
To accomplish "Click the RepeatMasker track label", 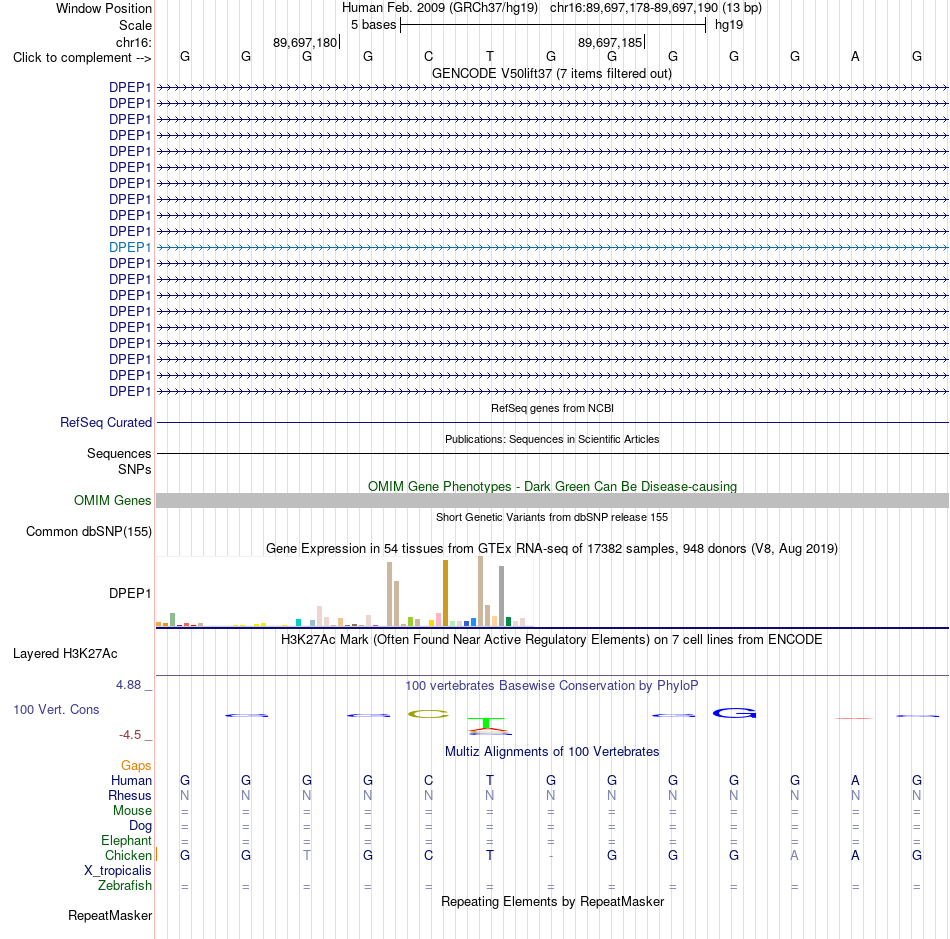I will (x=110, y=915).
